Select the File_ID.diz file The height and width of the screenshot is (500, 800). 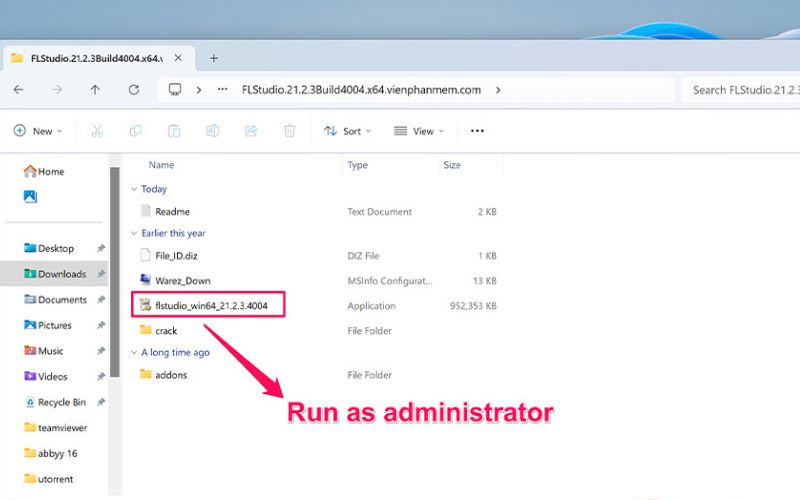[x=177, y=256]
